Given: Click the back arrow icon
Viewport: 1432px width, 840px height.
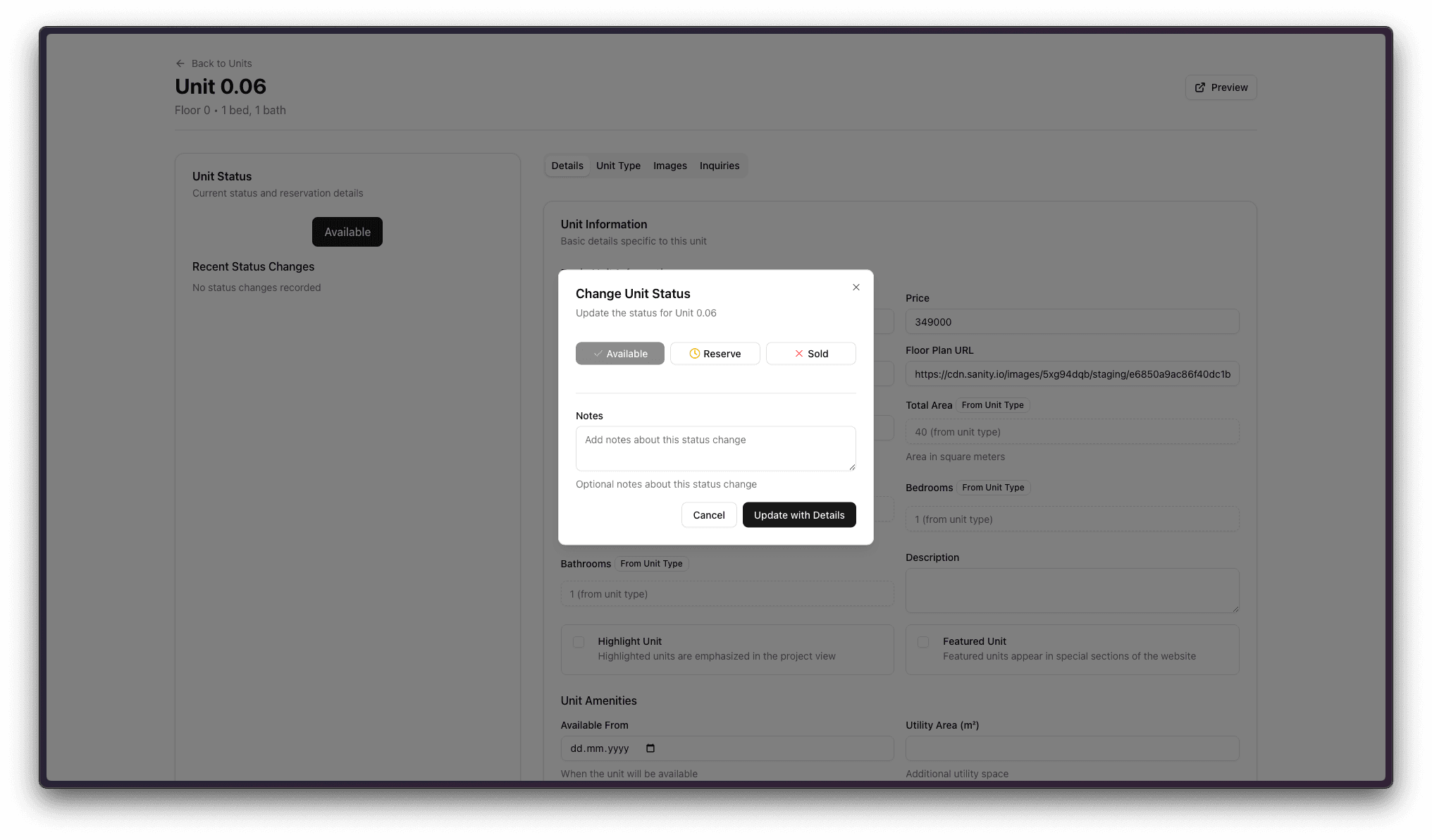Looking at the screenshot, I should click(180, 63).
